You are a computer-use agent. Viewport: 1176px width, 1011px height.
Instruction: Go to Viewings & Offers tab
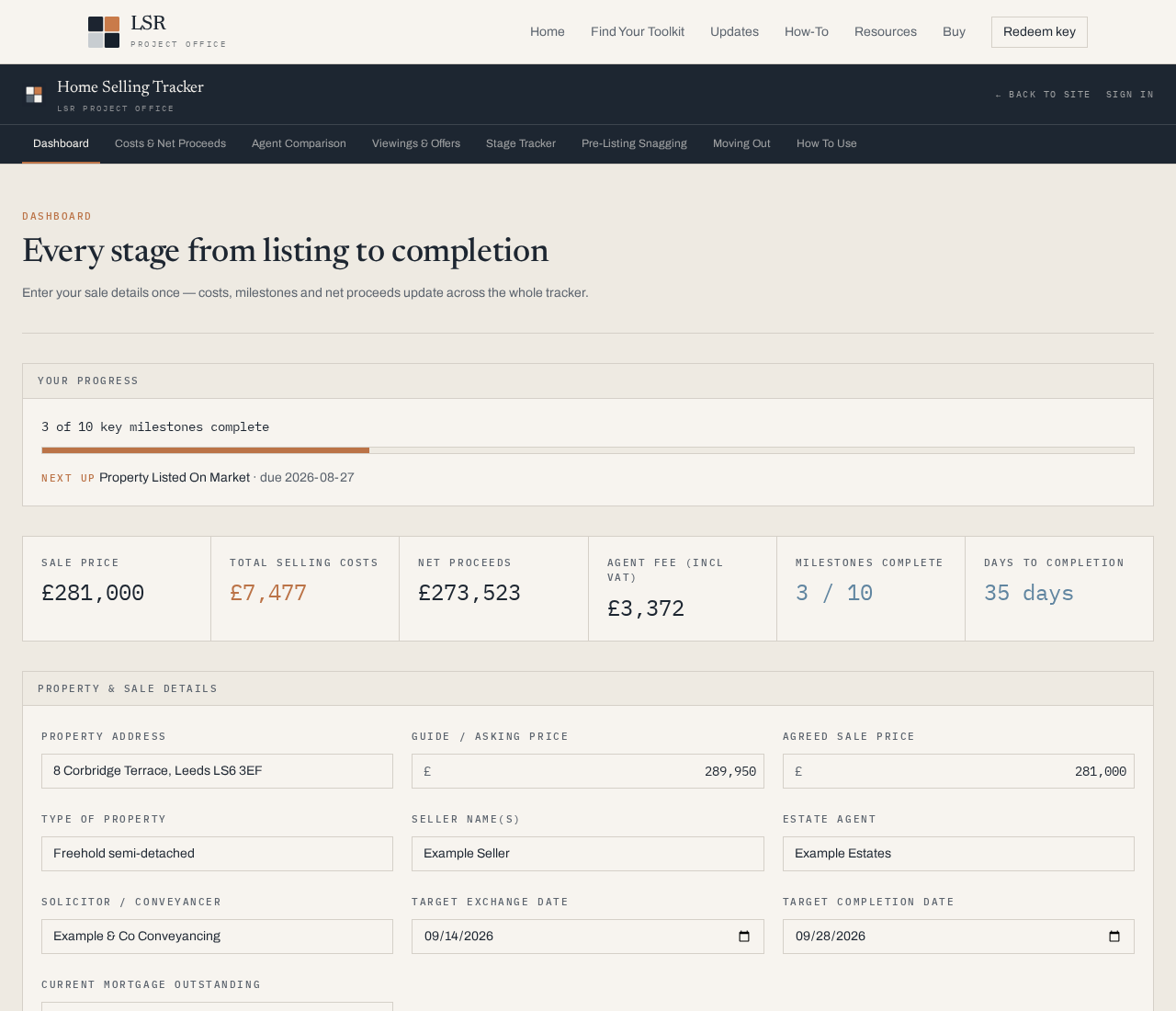[x=416, y=143]
